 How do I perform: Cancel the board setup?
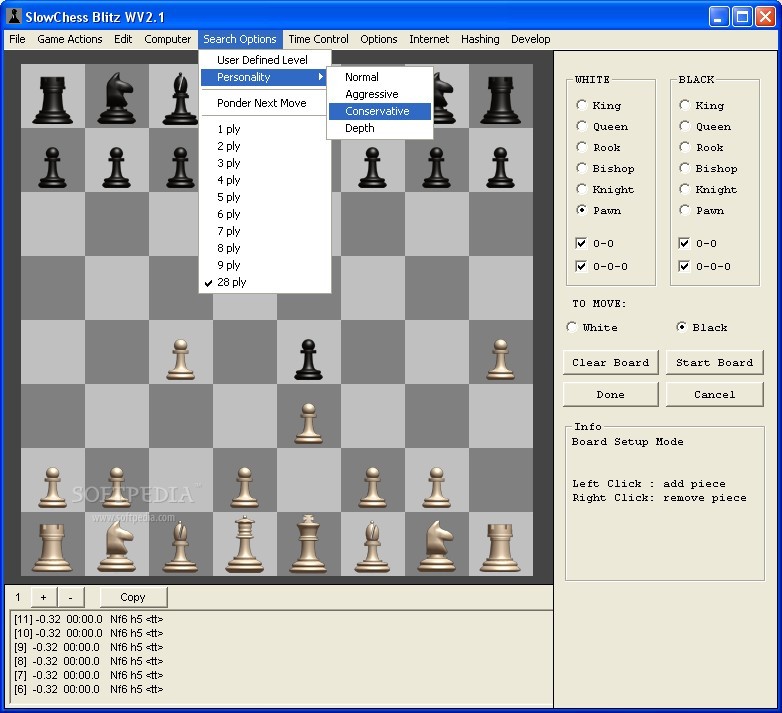[x=714, y=394]
